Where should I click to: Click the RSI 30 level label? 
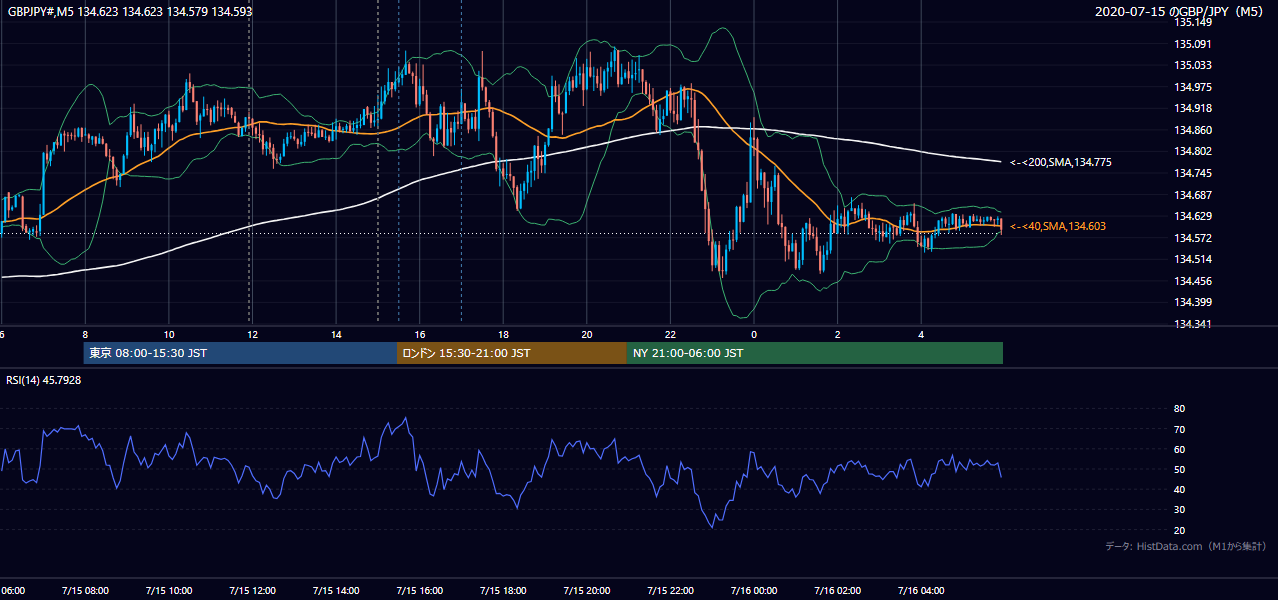click(x=1179, y=510)
